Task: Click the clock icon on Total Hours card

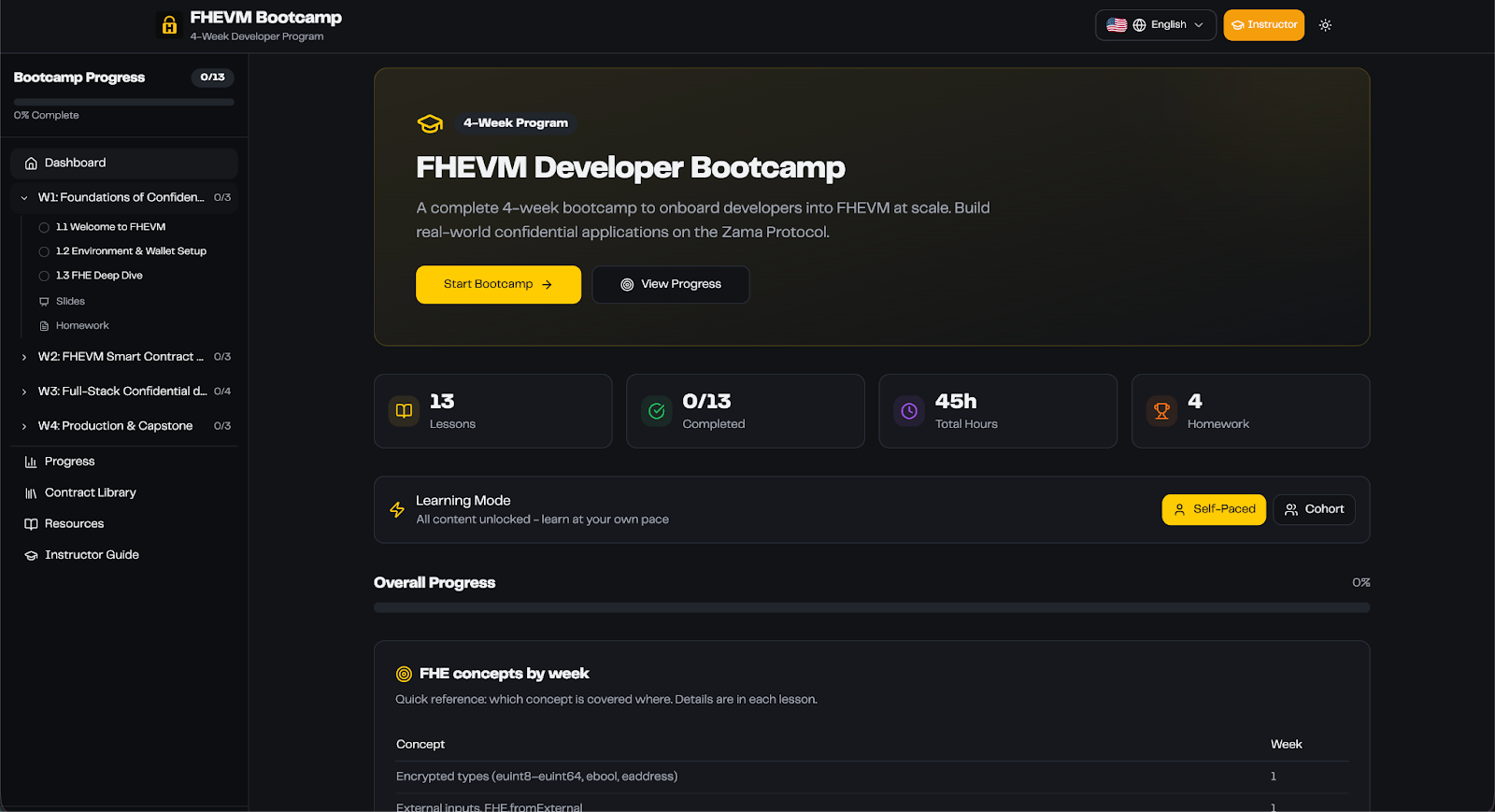Action: click(909, 411)
